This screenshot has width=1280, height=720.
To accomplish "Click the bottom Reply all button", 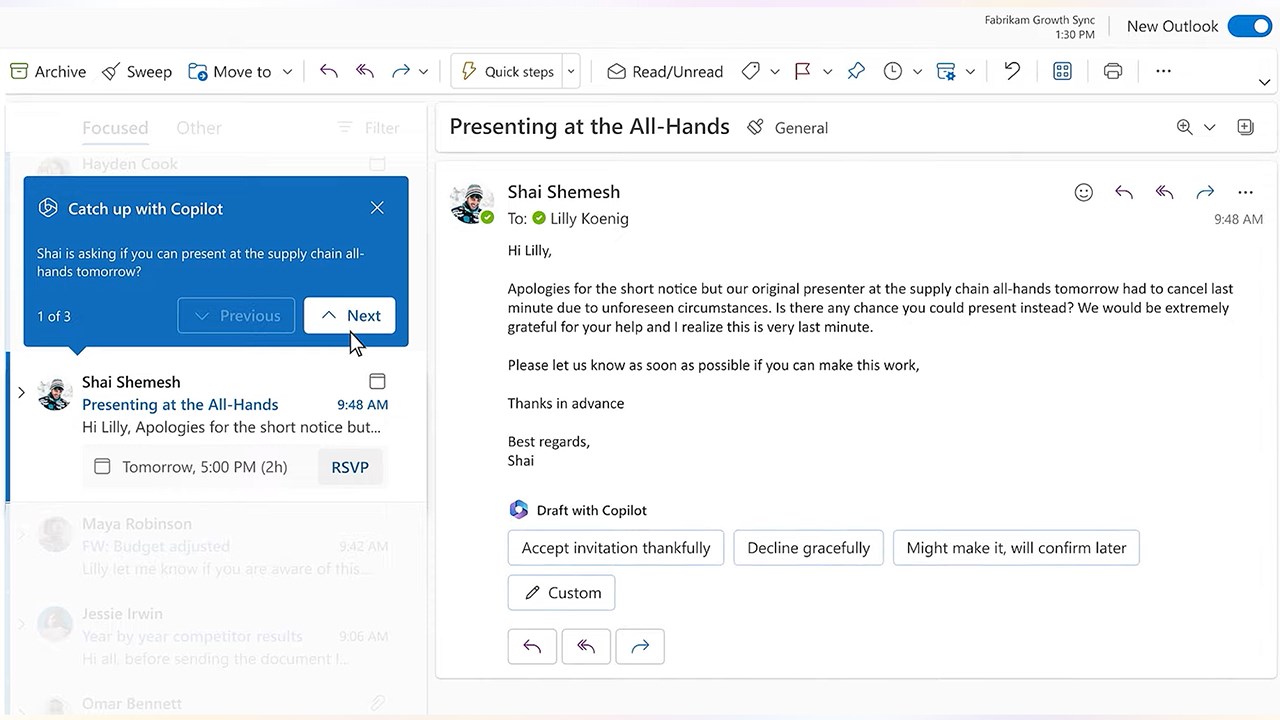I will tap(586, 647).
